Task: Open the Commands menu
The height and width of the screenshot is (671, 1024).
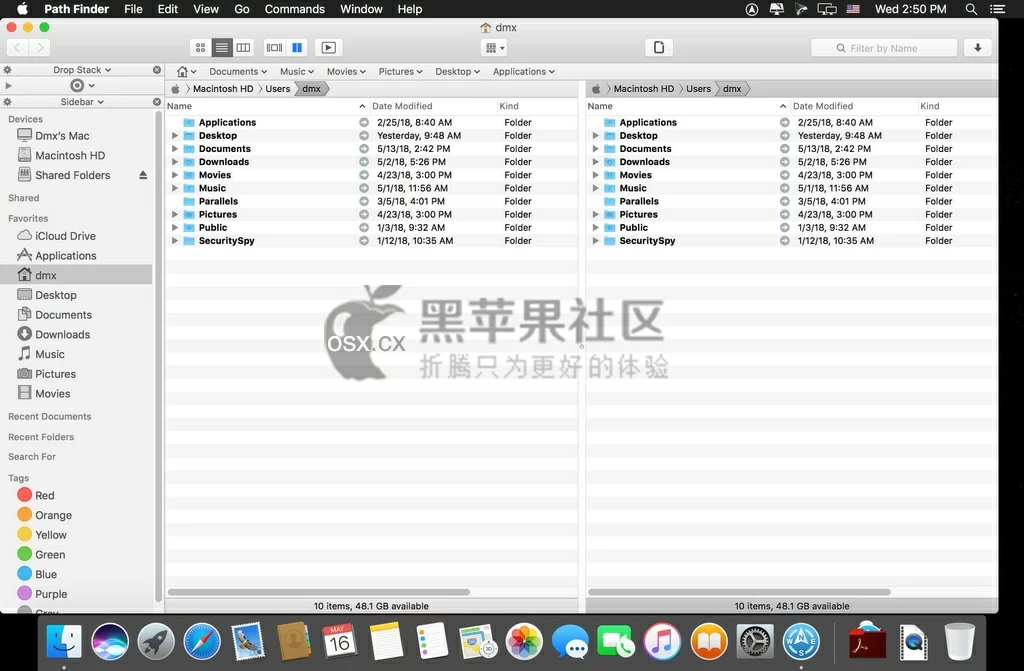Action: (x=295, y=9)
